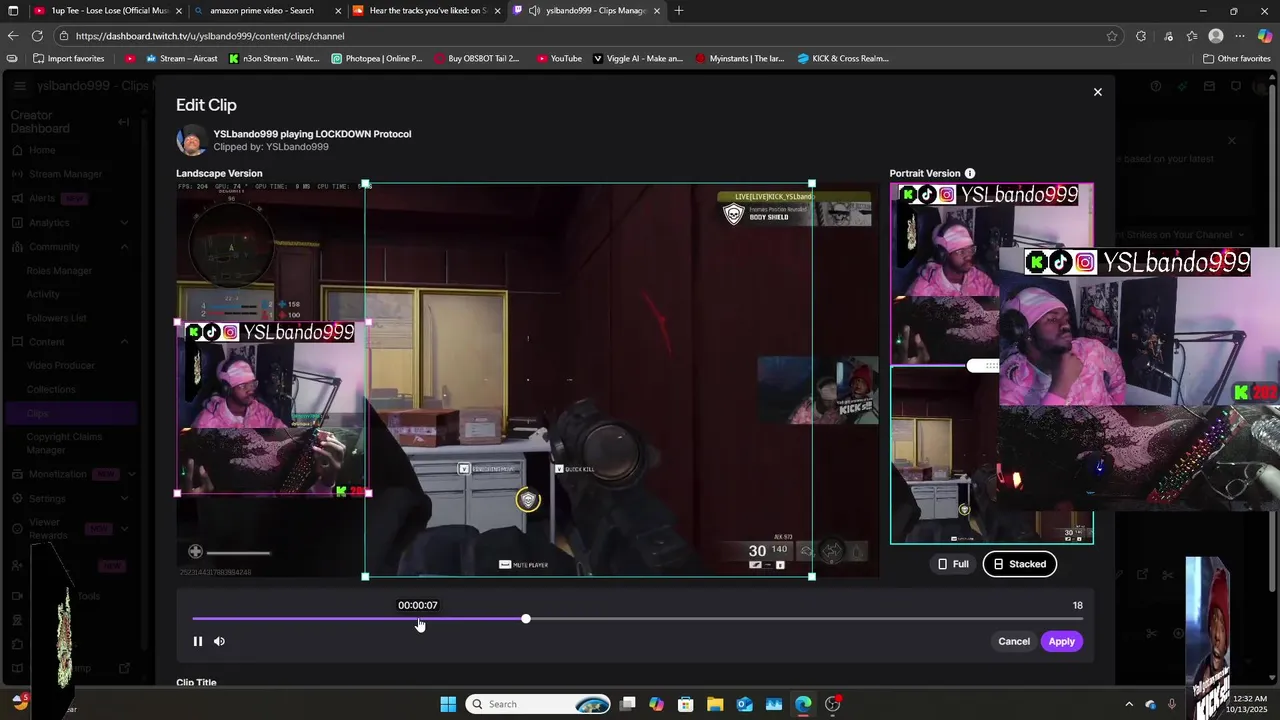Open the Activity page

pos(43,294)
